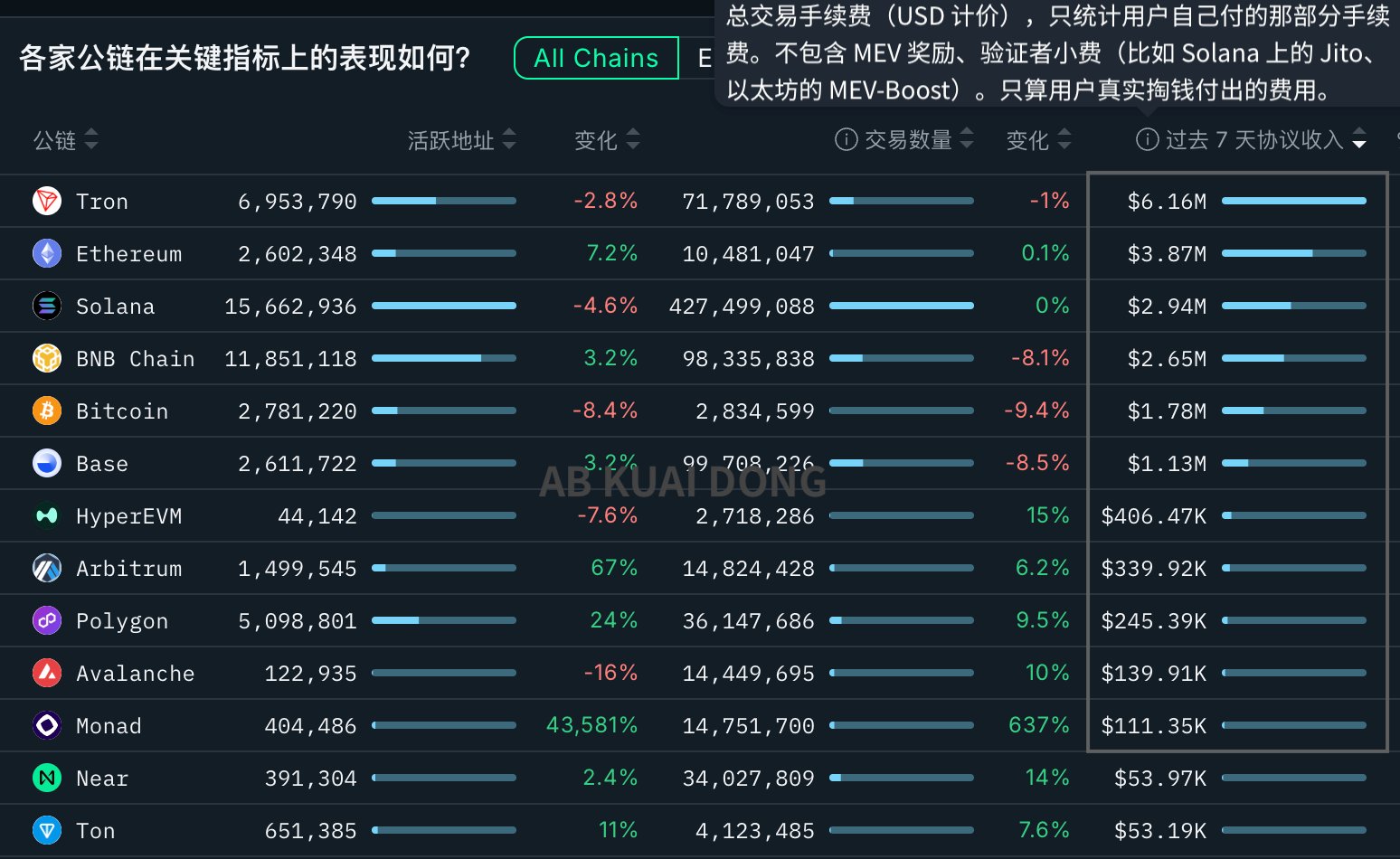Click the BNB Chain logo icon

47,358
